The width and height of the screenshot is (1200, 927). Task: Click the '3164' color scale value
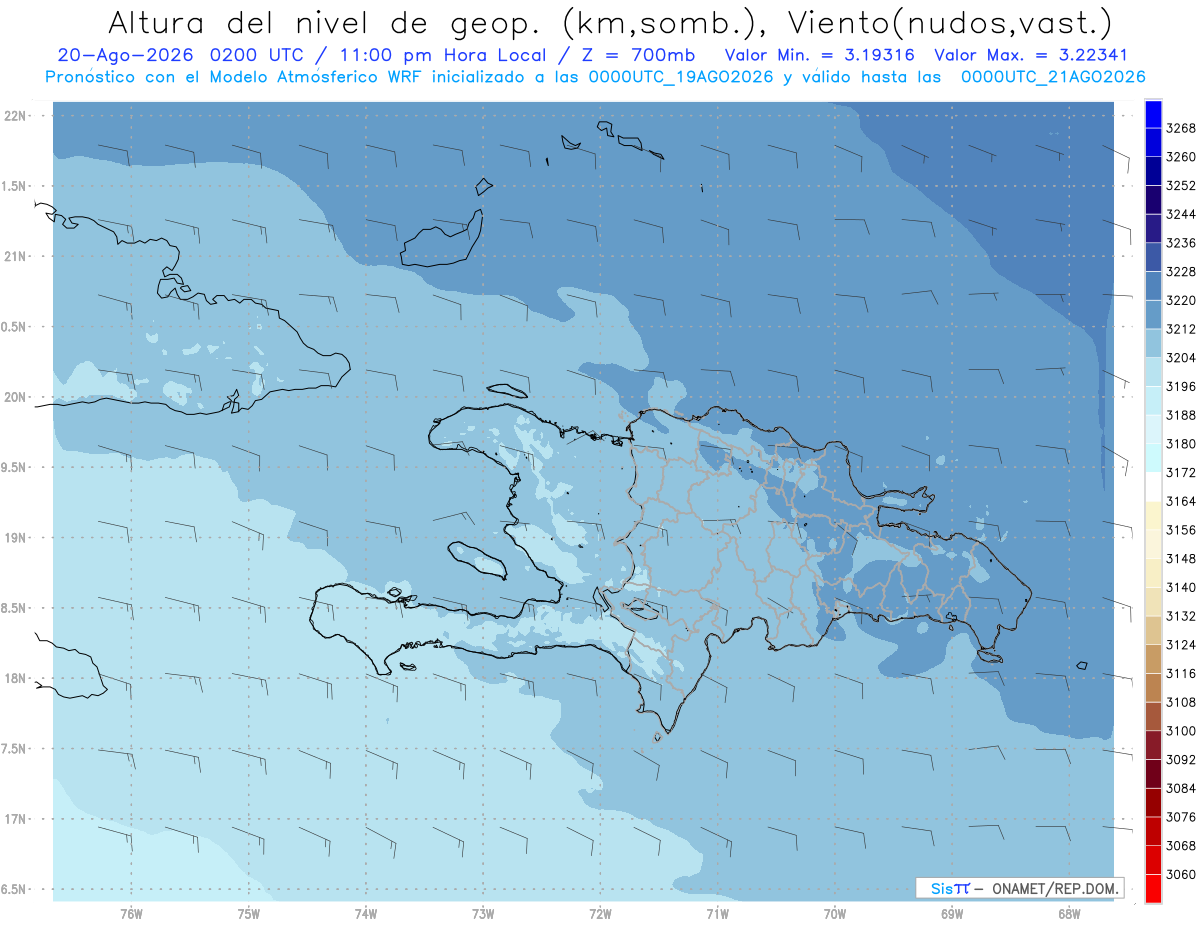pos(1181,501)
